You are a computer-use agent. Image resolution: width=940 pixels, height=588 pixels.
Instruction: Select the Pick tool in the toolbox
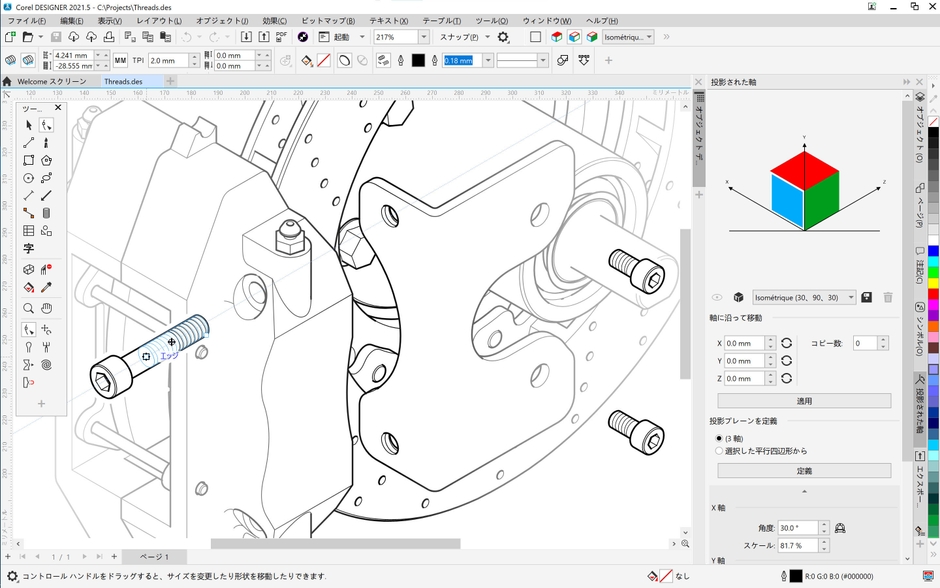click(28, 125)
